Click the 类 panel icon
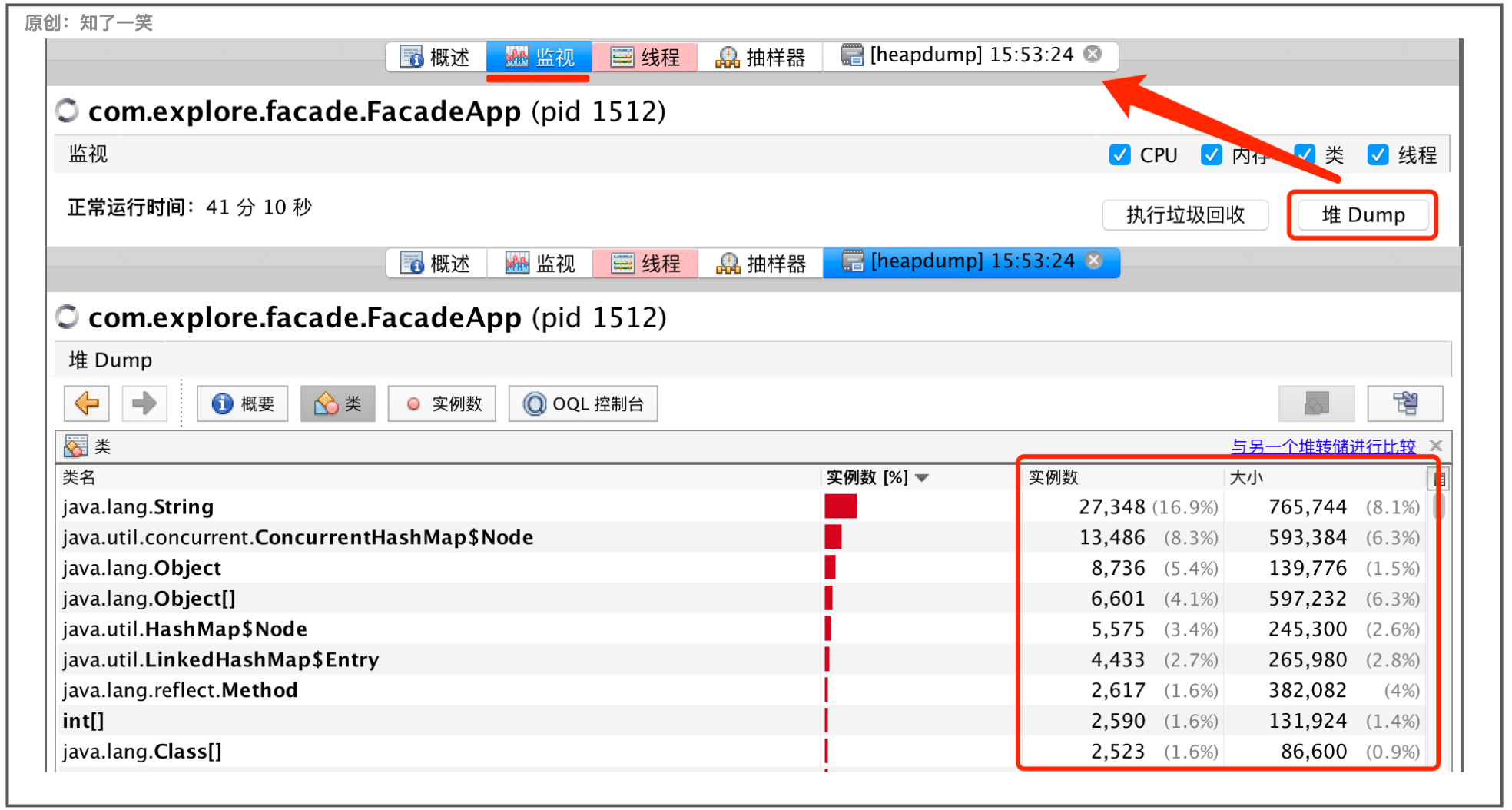This screenshot has width=1512, height=810. (75, 446)
